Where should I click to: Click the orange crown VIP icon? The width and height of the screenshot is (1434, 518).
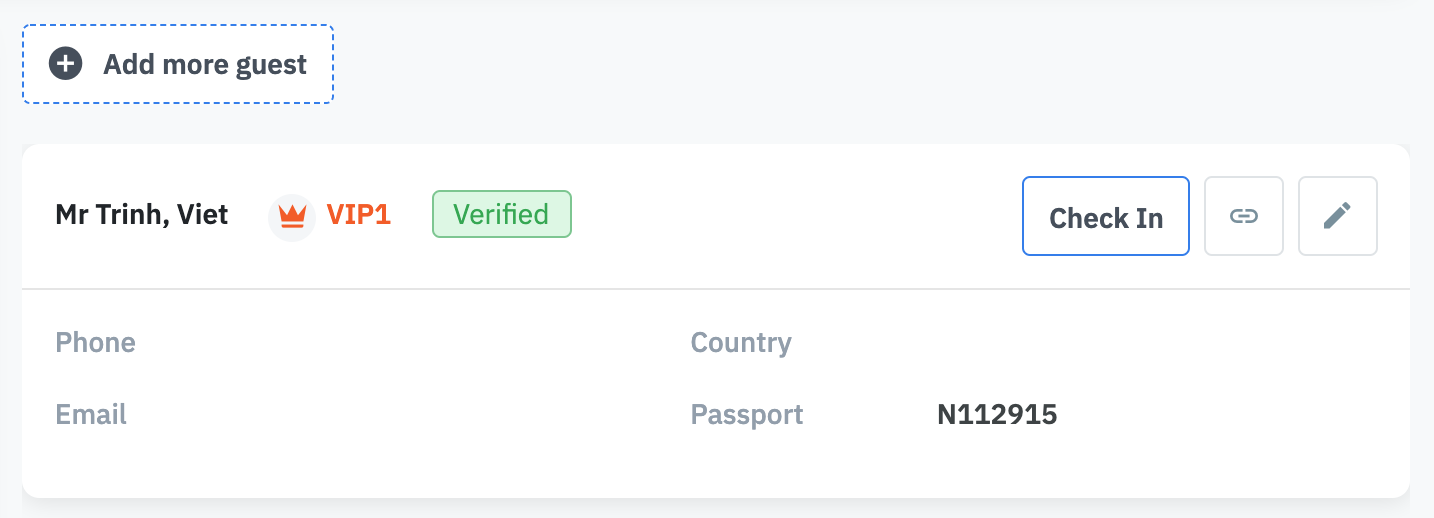(x=292, y=215)
